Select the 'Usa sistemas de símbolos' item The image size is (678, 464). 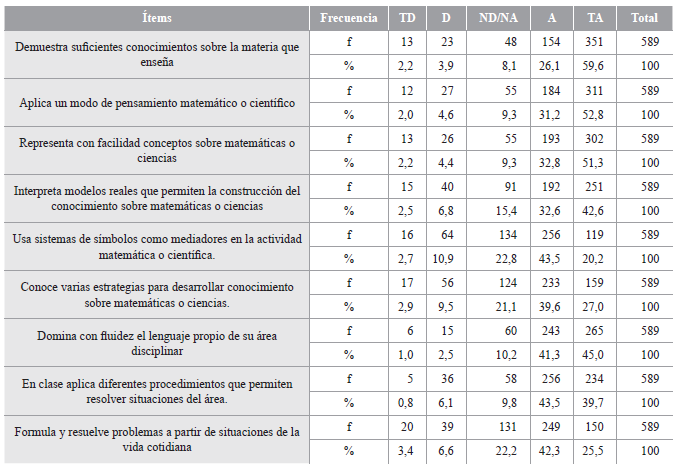point(157,247)
